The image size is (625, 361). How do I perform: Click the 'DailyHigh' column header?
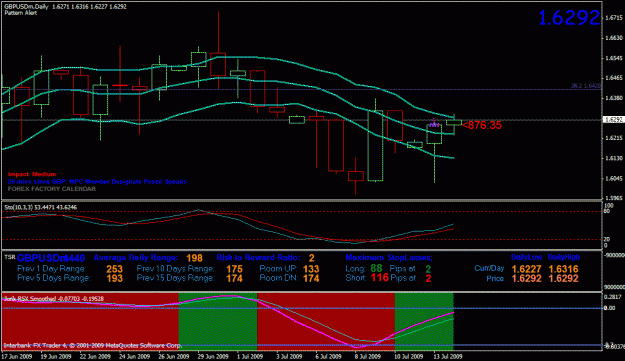coord(564,257)
